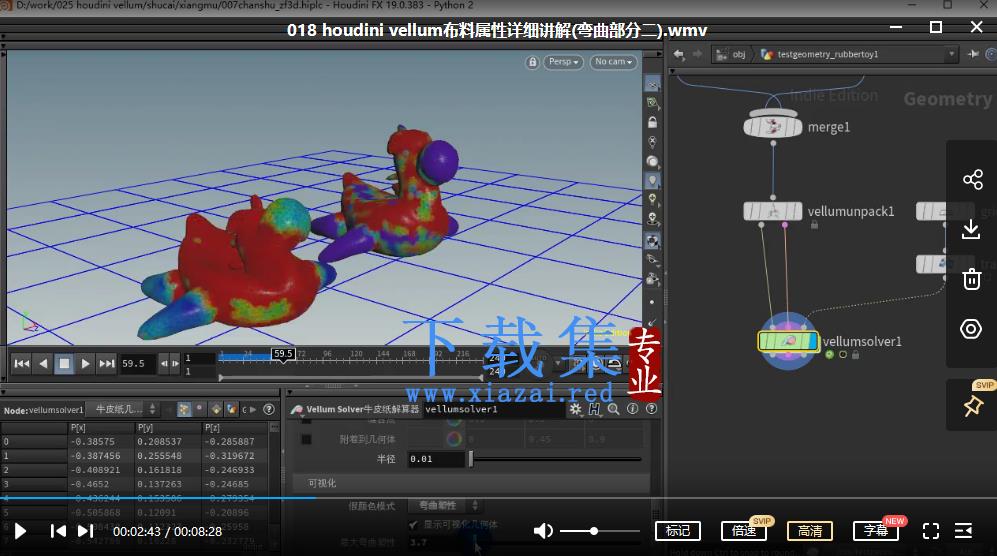Click node name field vellumsolver1
Screen dimensions: 997x556
493,409
